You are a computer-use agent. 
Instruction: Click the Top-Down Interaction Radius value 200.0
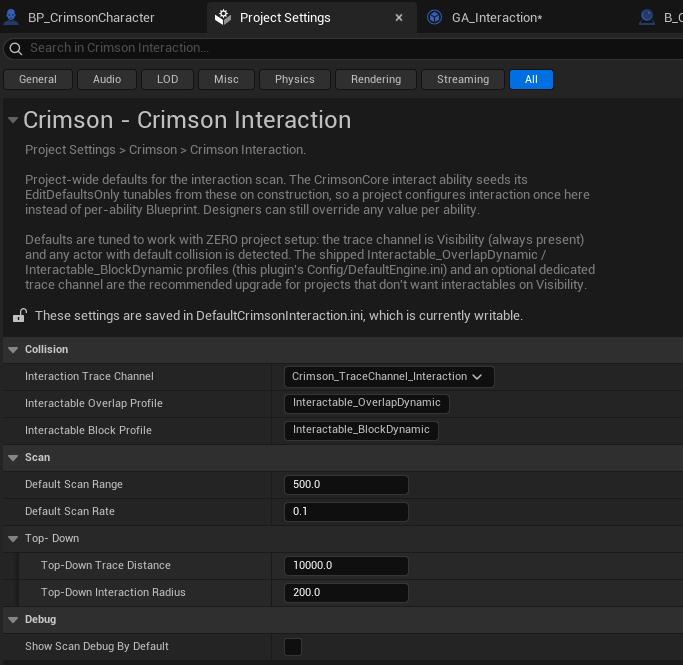346,593
